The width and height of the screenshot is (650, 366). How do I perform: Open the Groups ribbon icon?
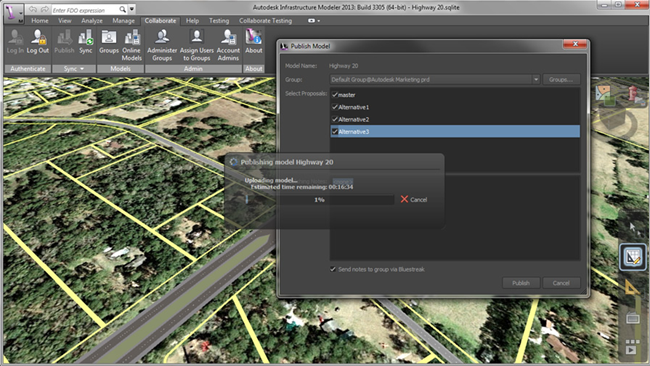tap(109, 42)
